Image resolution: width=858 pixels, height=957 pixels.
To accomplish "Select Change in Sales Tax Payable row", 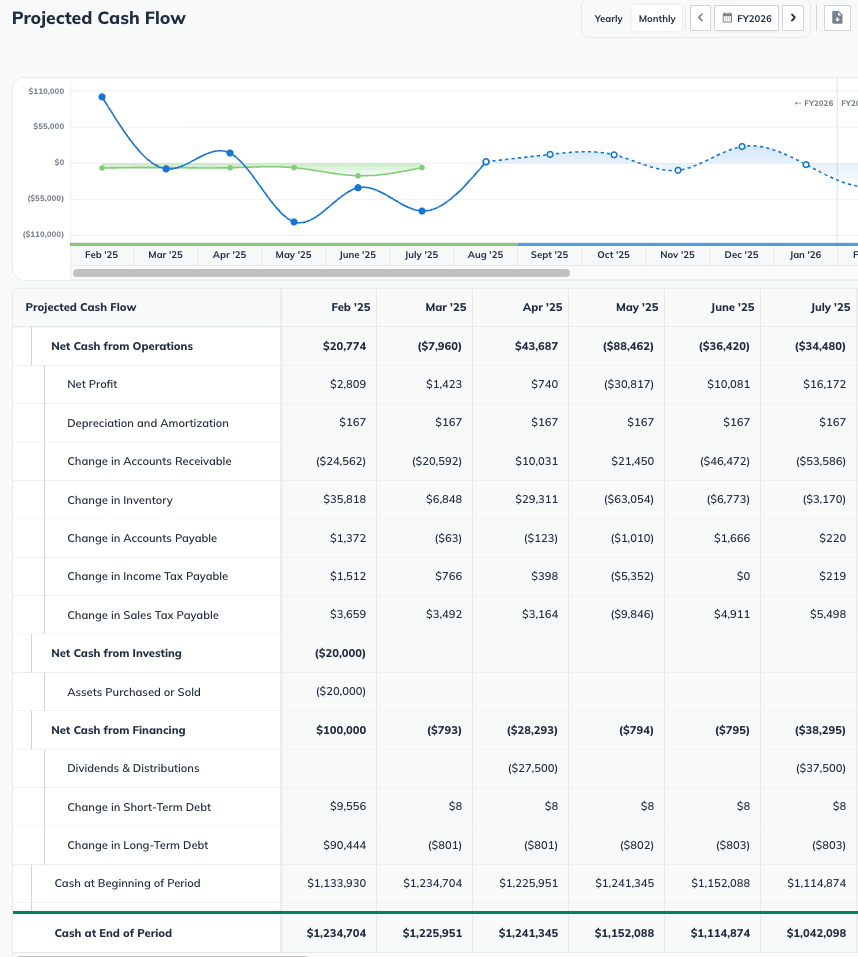I will point(143,615).
